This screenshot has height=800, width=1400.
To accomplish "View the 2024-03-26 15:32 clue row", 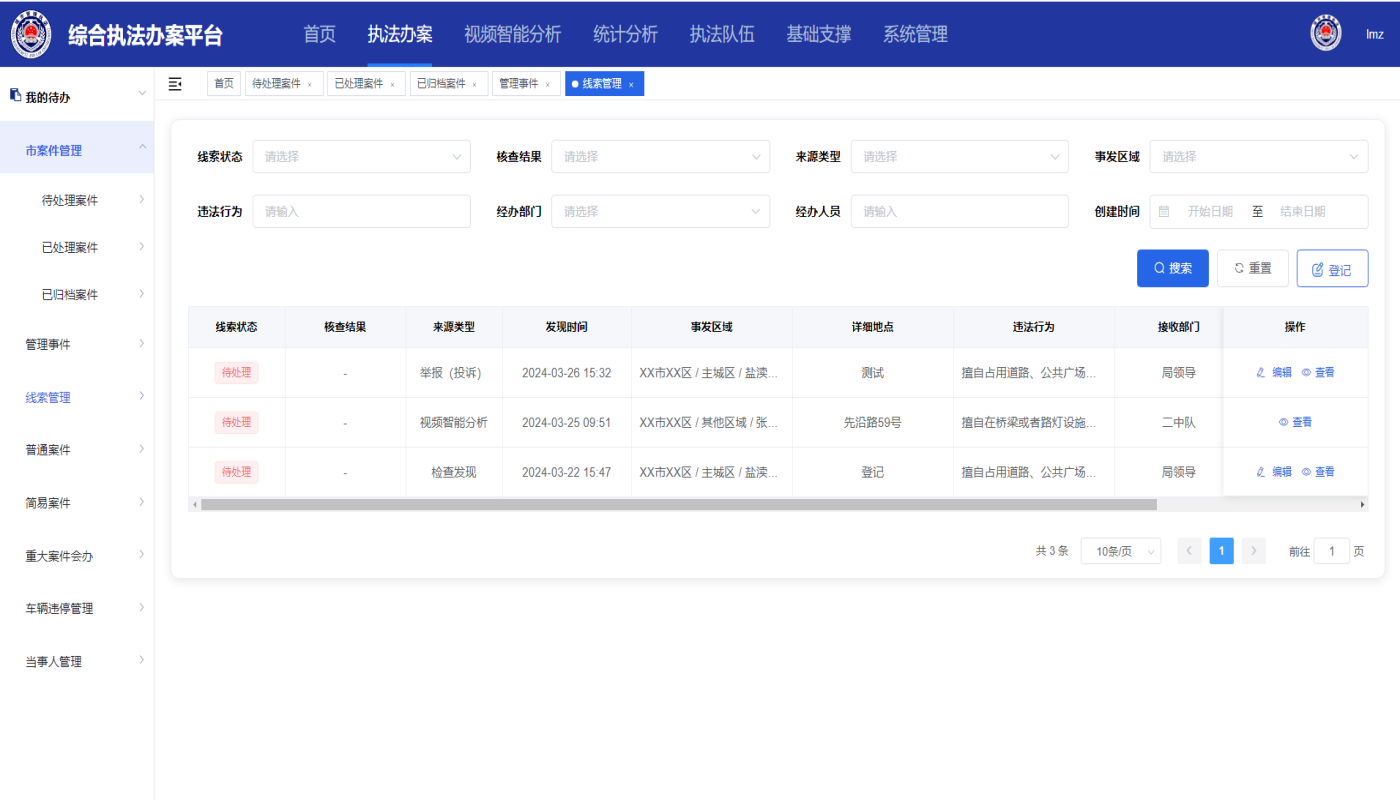I will 1318,372.
